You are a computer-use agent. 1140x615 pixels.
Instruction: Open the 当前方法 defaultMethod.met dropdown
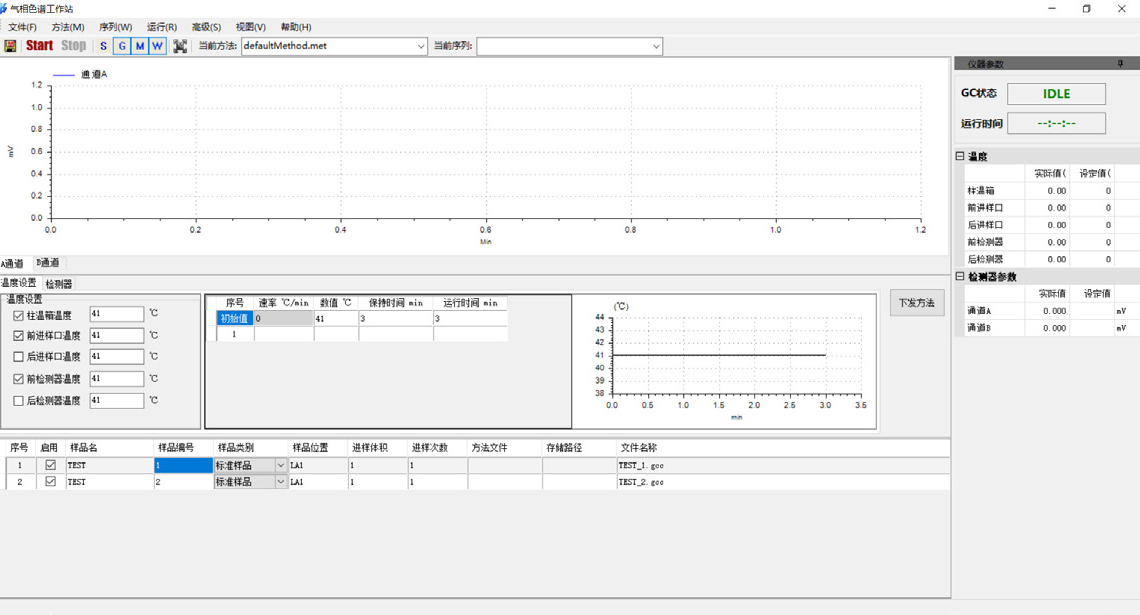coord(420,46)
